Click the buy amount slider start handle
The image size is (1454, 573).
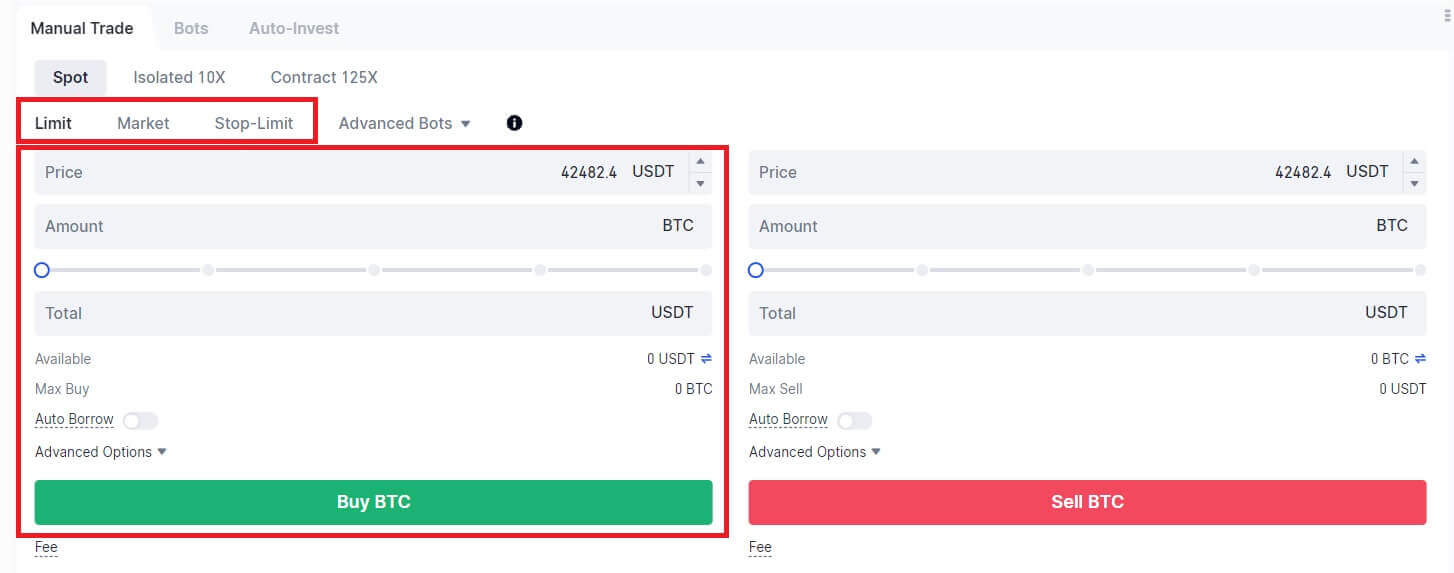42,270
